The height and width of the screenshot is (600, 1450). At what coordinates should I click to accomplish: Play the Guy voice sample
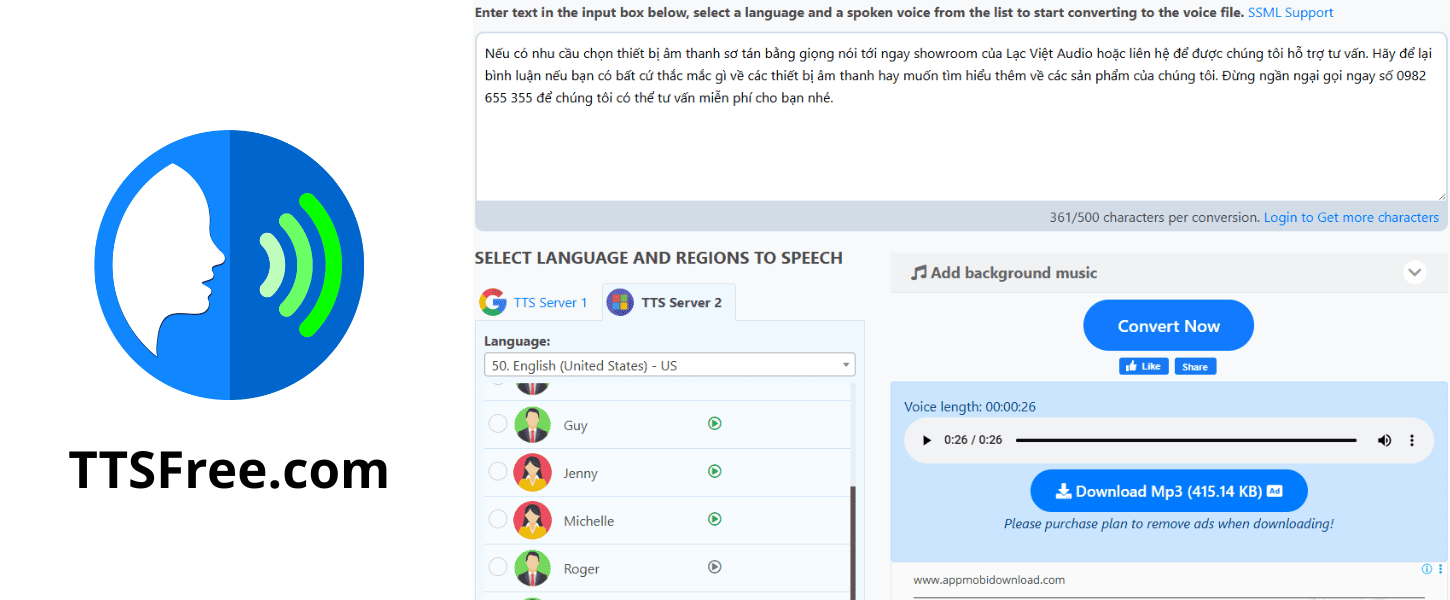pyautogui.click(x=714, y=423)
